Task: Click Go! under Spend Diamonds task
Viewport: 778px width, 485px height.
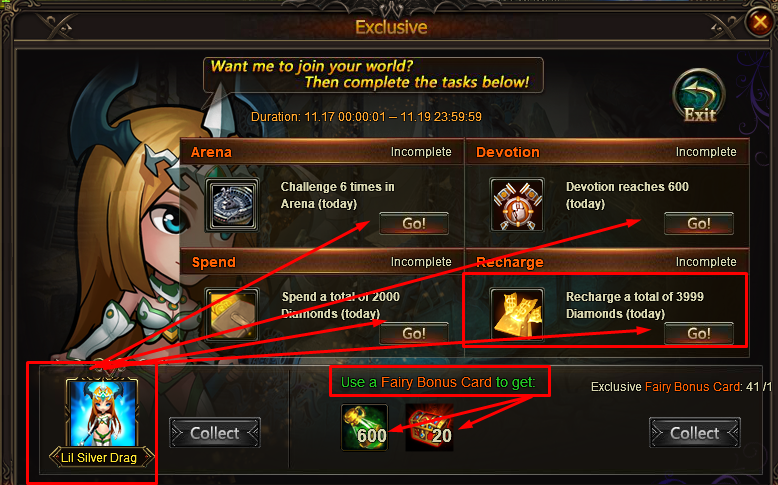Action: coord(414,333)
